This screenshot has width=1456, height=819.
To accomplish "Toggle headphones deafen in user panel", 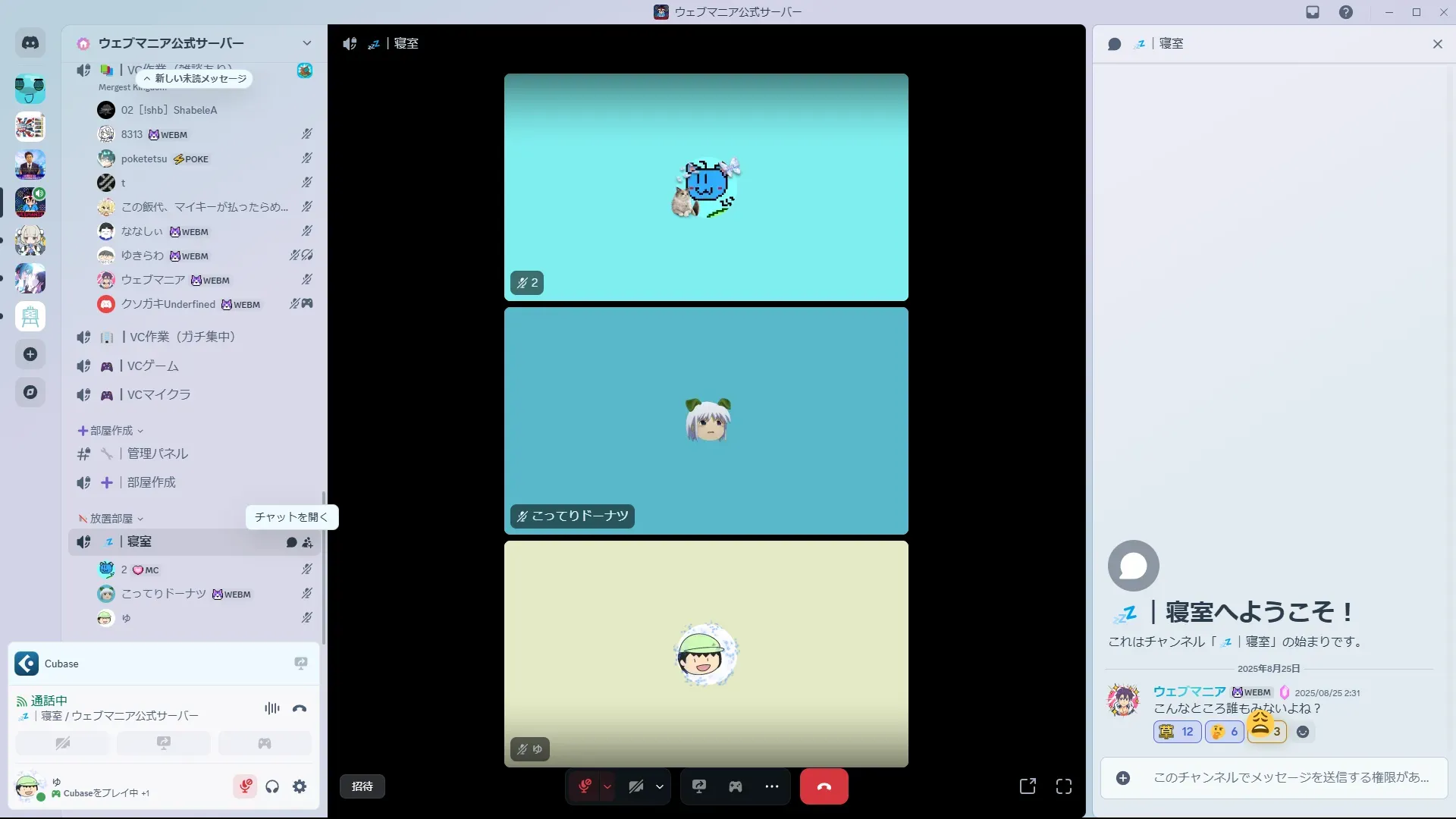I will (x=272, y=786).
